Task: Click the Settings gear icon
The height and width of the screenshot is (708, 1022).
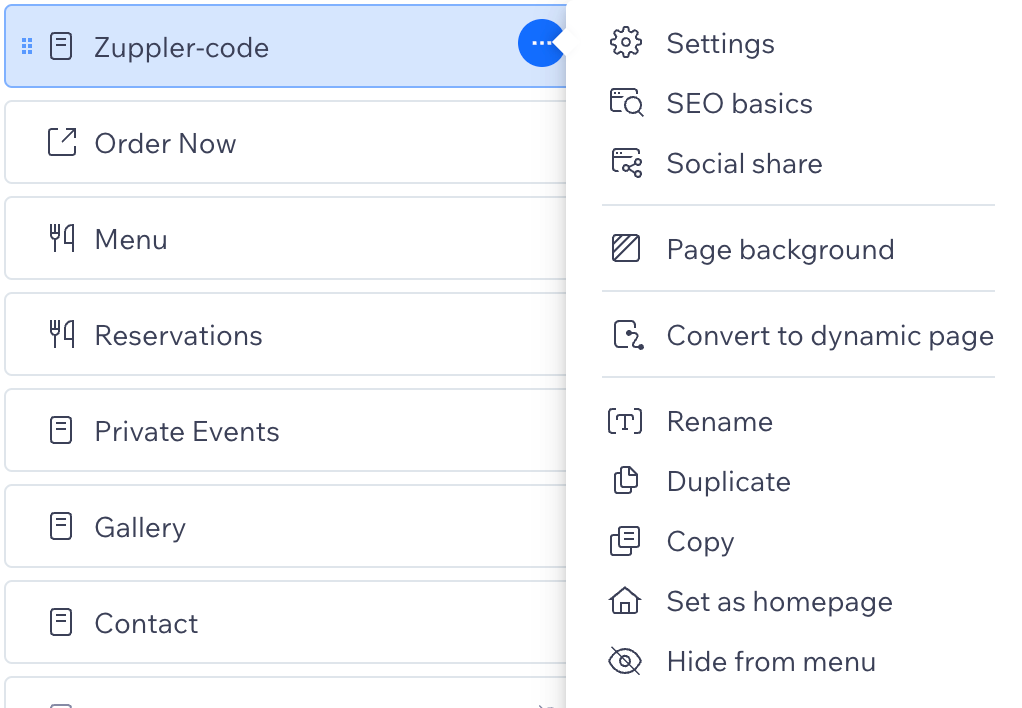Action: [x=626, y=43]
